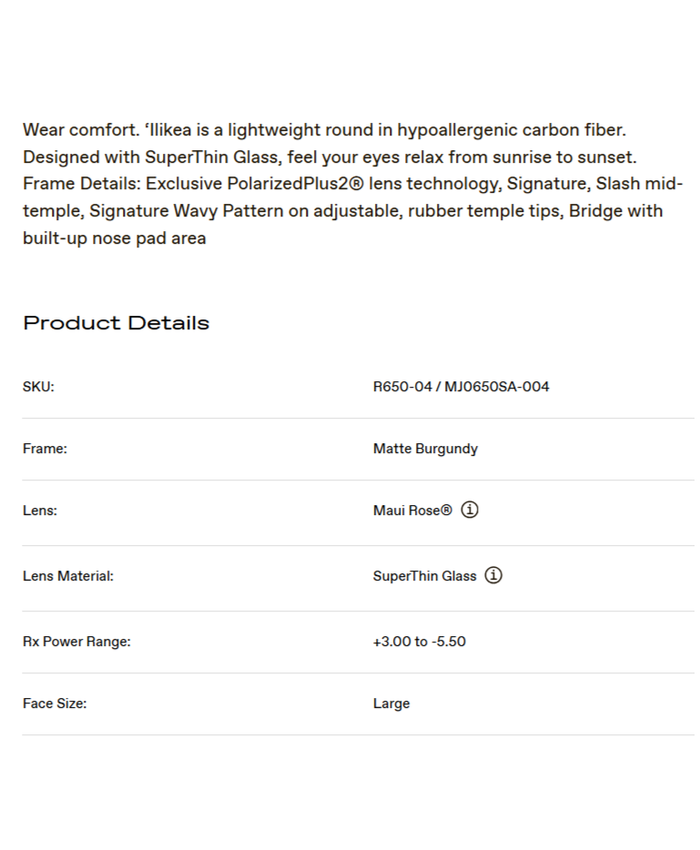This screenshot has width=700, height=850.
Task: Click the Lens label row
Action: (x=40, y=510)
